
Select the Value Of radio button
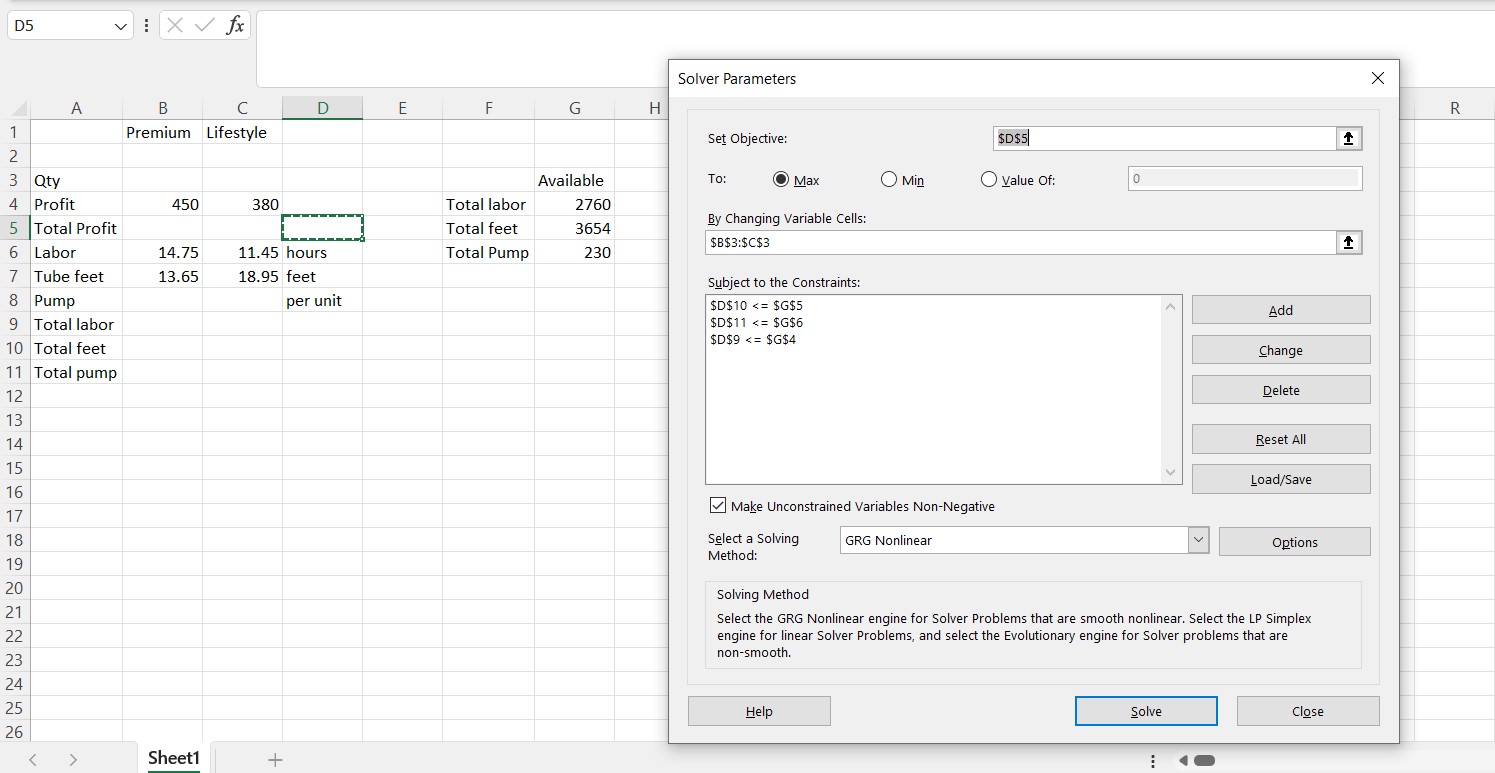(x=989, y=179)
